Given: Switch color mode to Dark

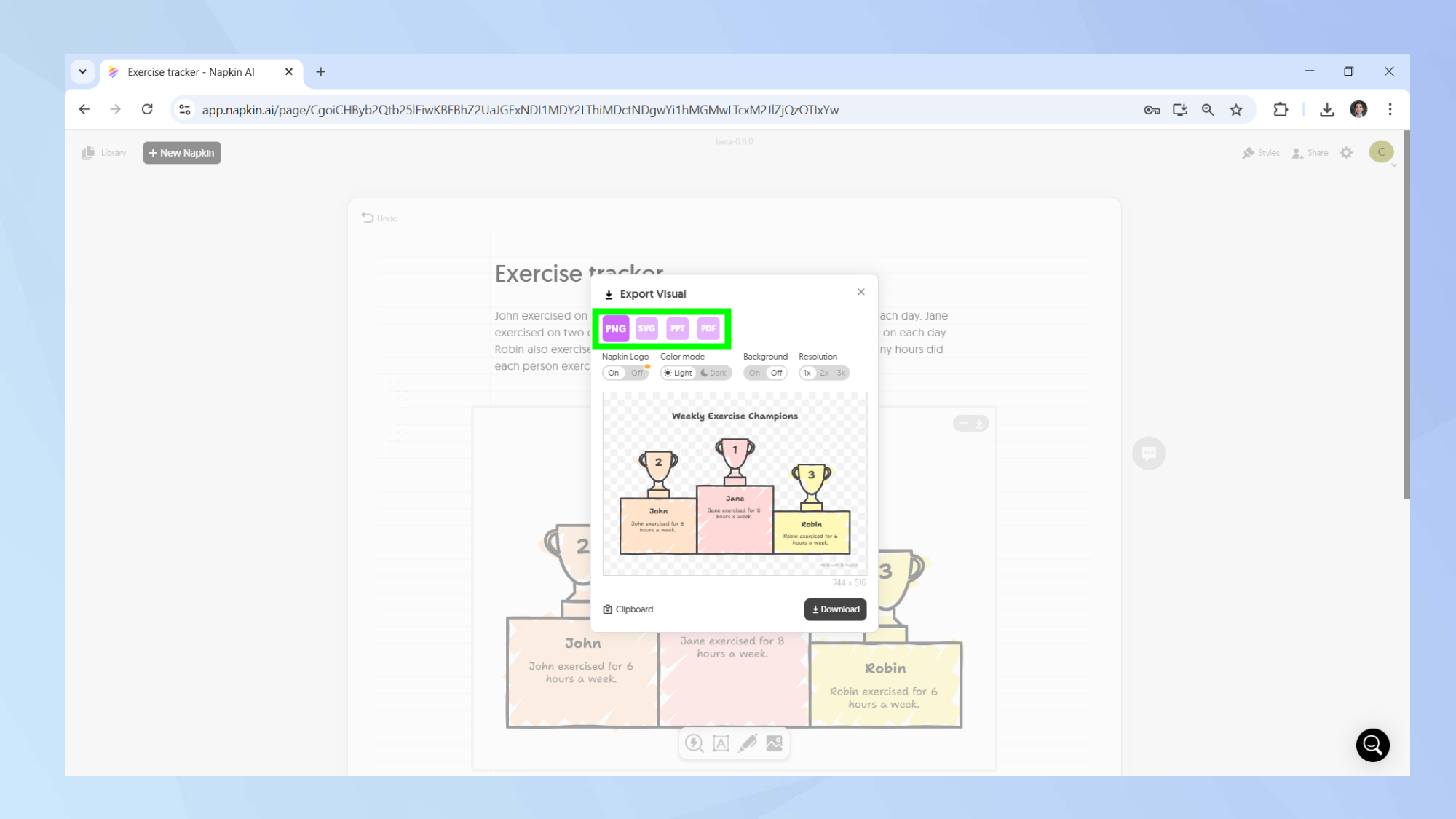Looking at the screenshot, I should click(x=714, y=373).
